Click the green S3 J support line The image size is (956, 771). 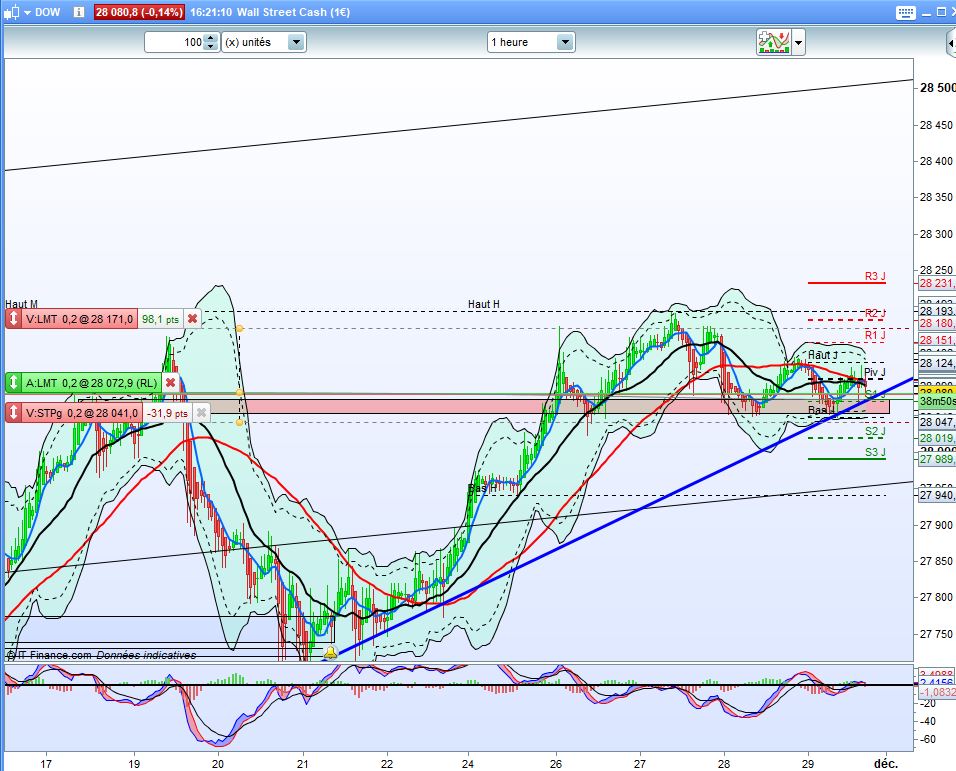846,458
